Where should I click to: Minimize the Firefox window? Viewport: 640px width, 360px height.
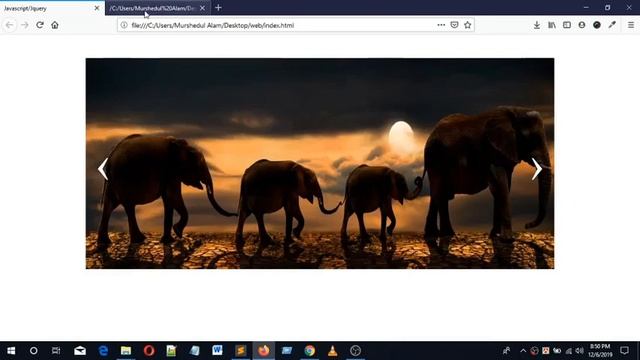tap(586, 7)
